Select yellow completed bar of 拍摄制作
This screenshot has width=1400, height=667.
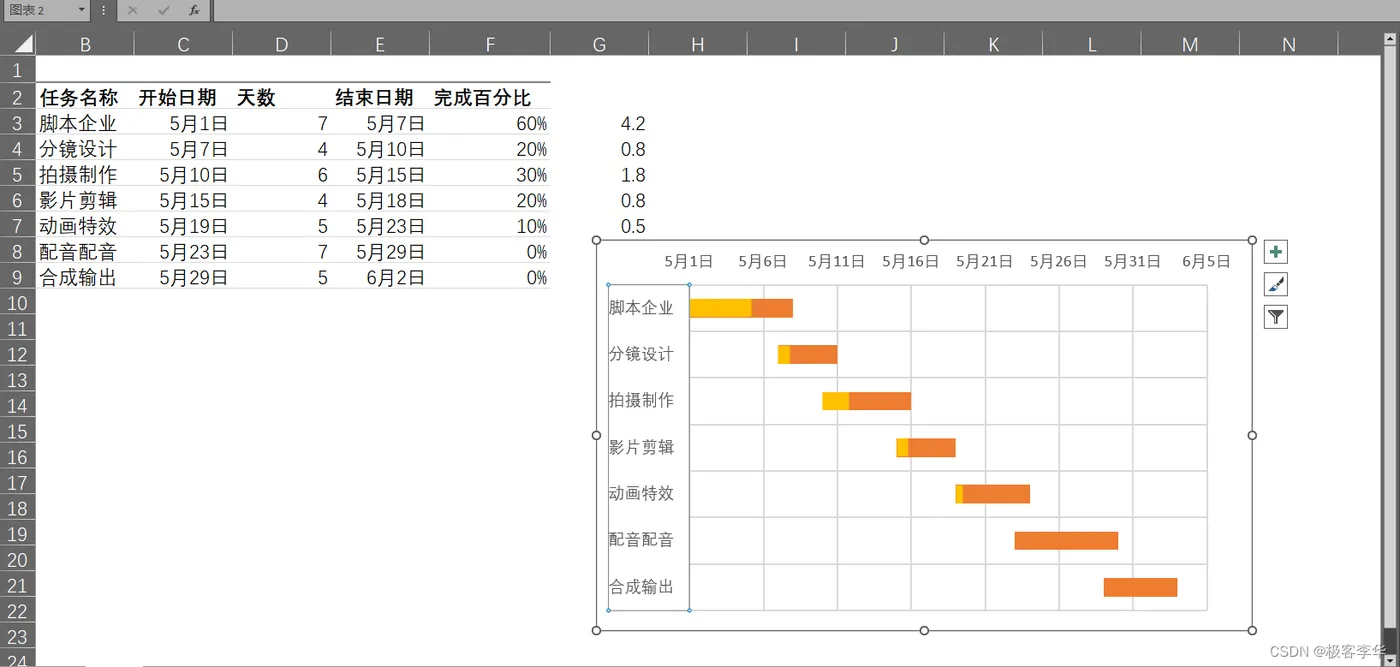coord(836,401)
